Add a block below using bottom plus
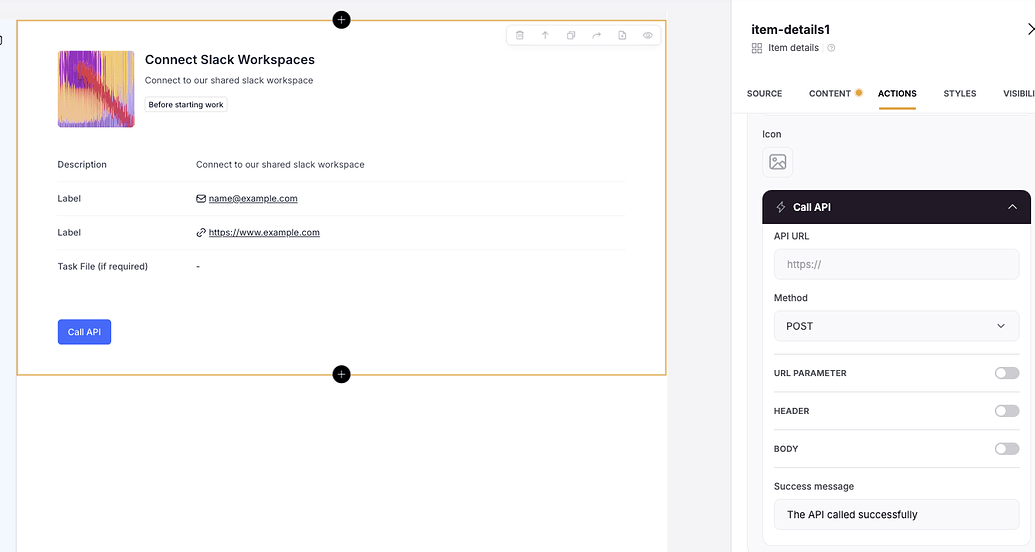1035x552 pixels. 341,374
